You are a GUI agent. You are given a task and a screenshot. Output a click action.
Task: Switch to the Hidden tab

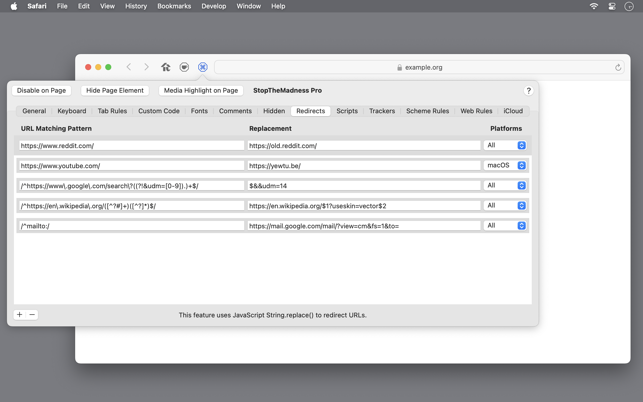(x=274, y=111)
